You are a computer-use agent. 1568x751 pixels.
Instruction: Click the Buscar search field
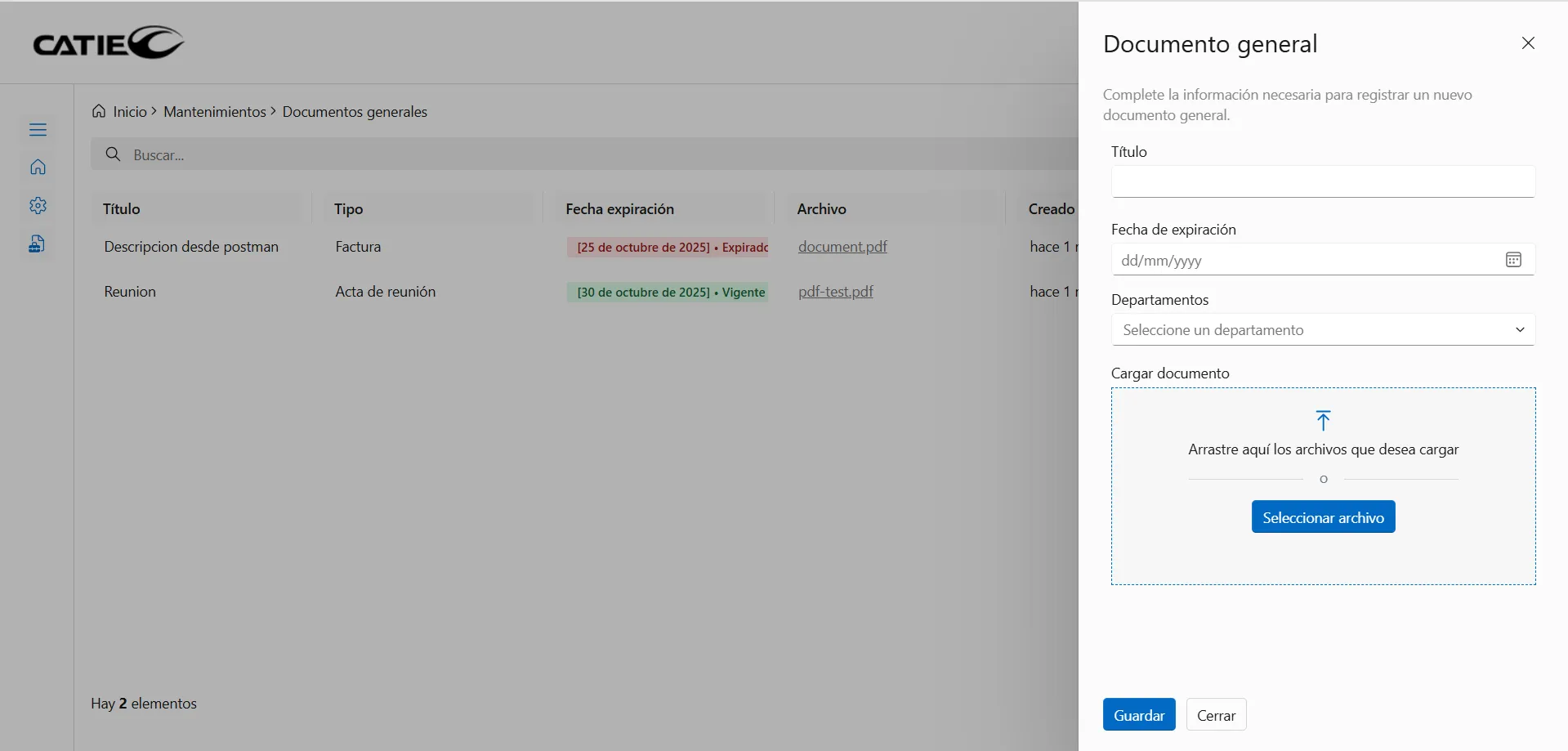[572, 154]
